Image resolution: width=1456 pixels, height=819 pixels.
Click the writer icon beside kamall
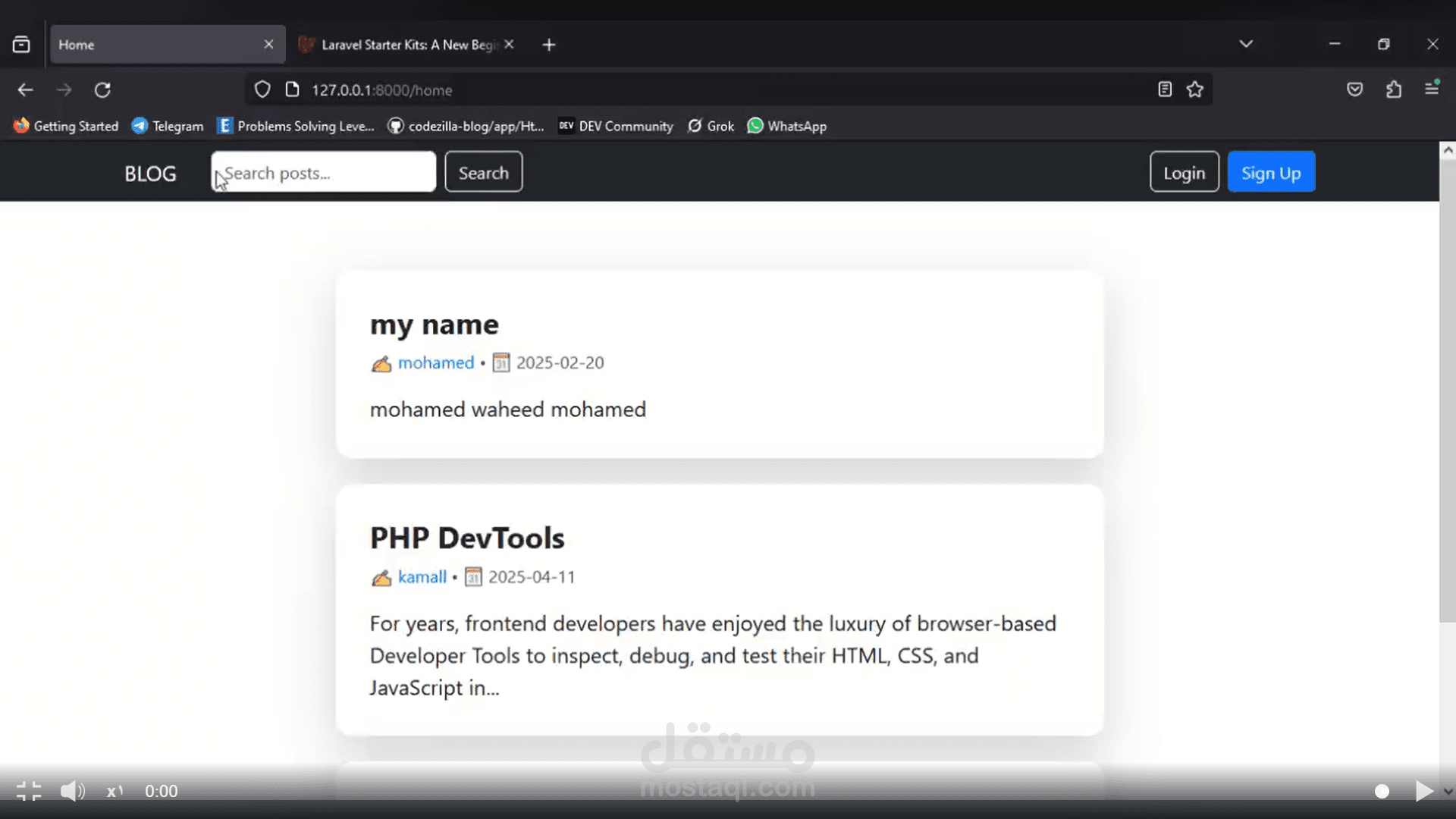click(381, 578)
